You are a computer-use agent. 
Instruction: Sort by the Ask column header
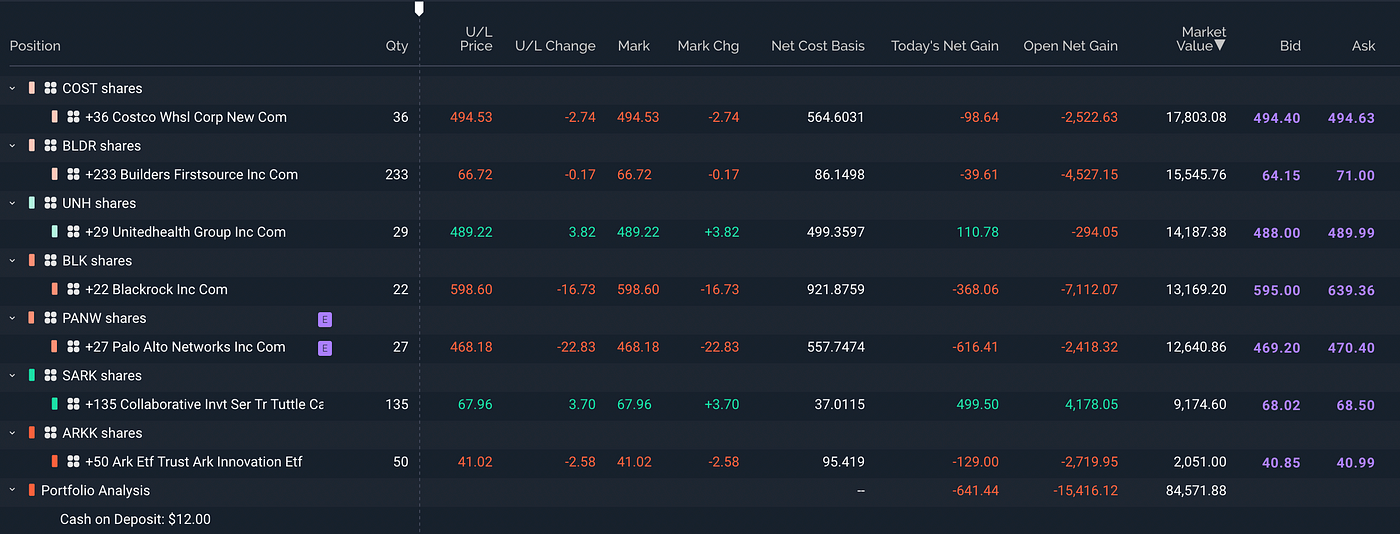1363,46
